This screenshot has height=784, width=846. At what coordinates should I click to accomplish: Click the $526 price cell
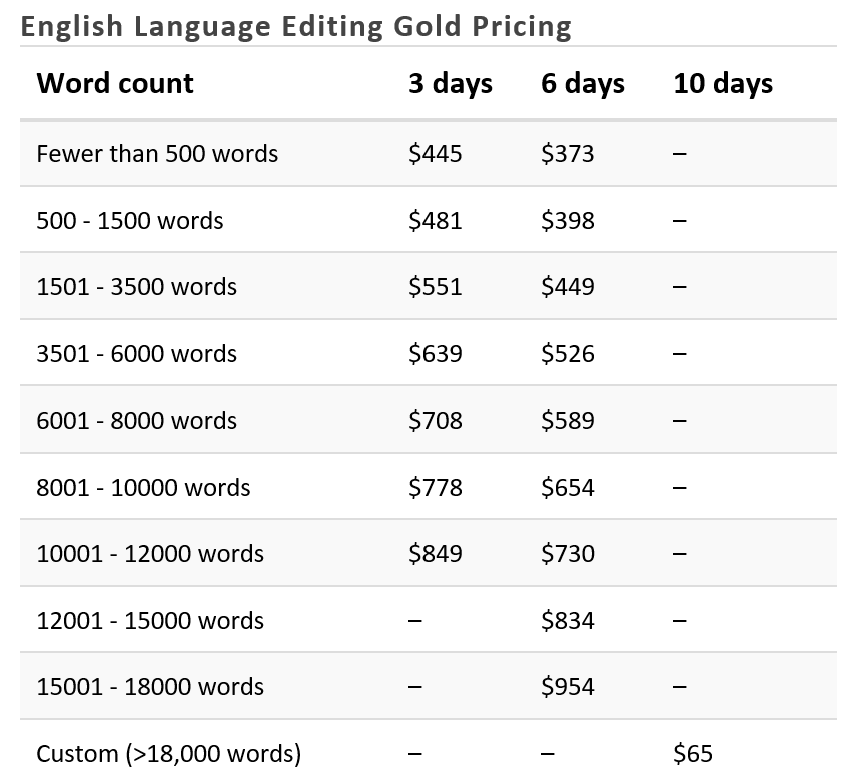pyautogui.click(x=568, y=354)
